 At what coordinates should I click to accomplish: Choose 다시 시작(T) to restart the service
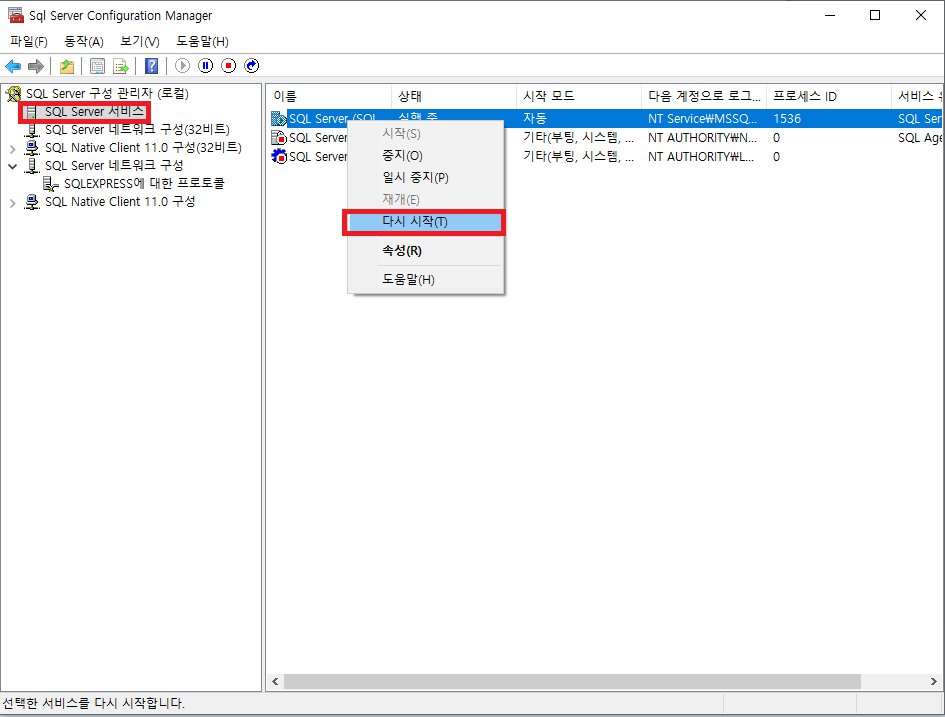tap(425, 222)
